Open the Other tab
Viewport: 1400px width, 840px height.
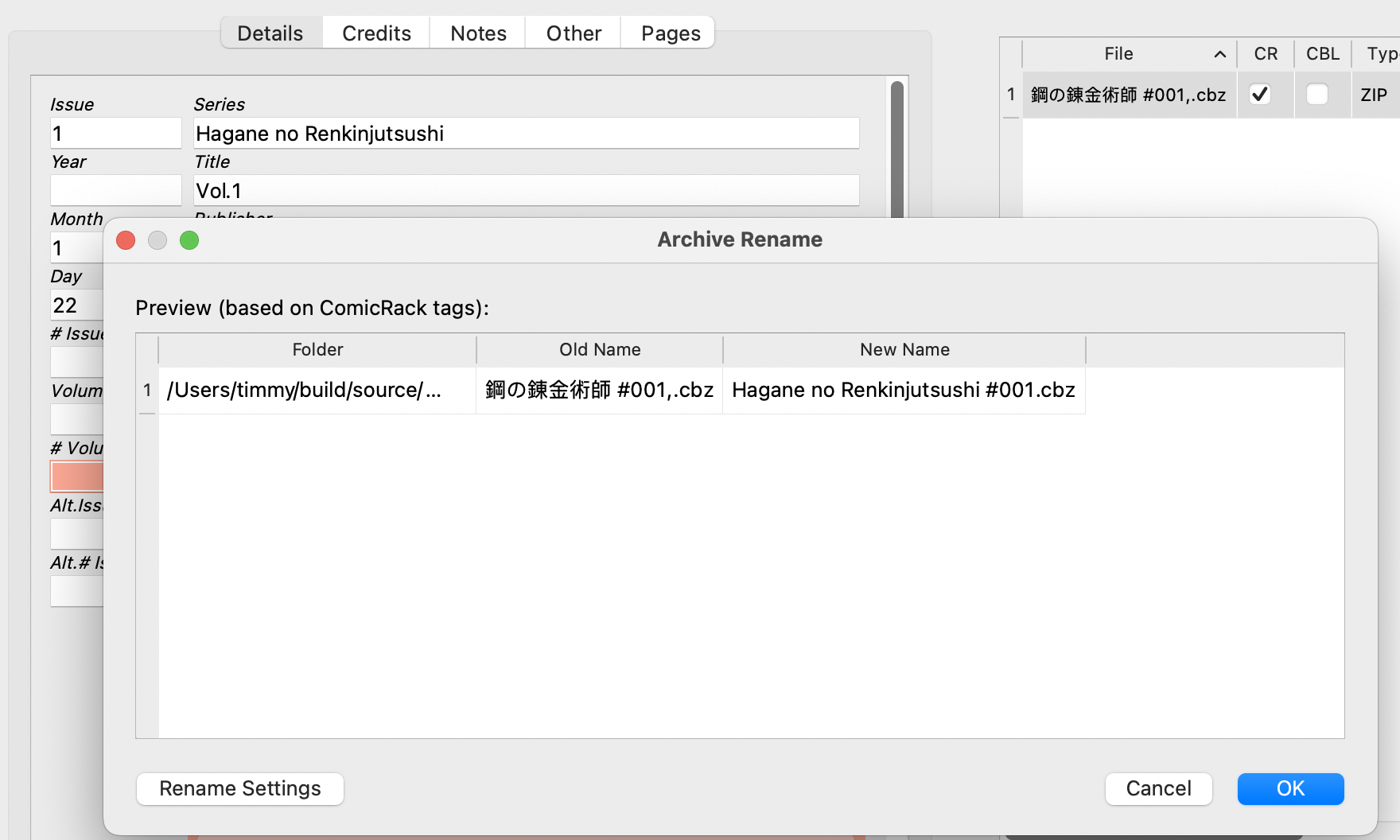pos(572,33)
